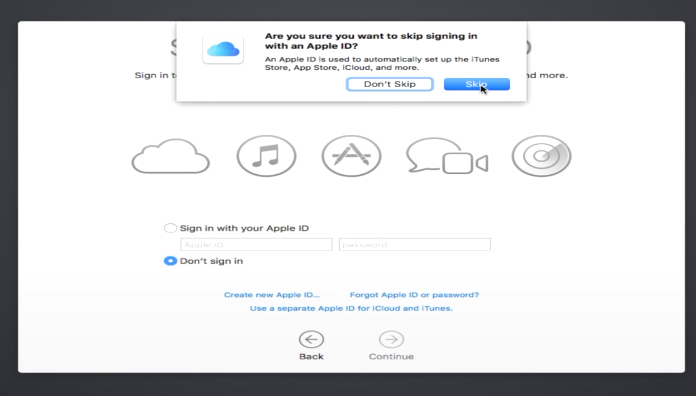Click the Messages and FaceTime icon
The image size is (696, 396).
[447, 155]
